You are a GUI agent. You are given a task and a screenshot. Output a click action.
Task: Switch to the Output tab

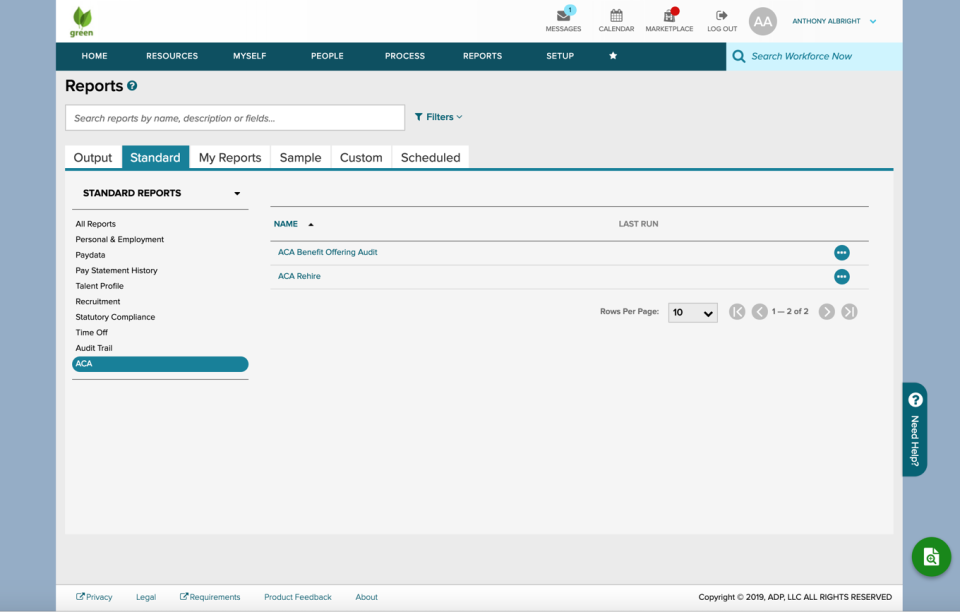tap(93, 157)
